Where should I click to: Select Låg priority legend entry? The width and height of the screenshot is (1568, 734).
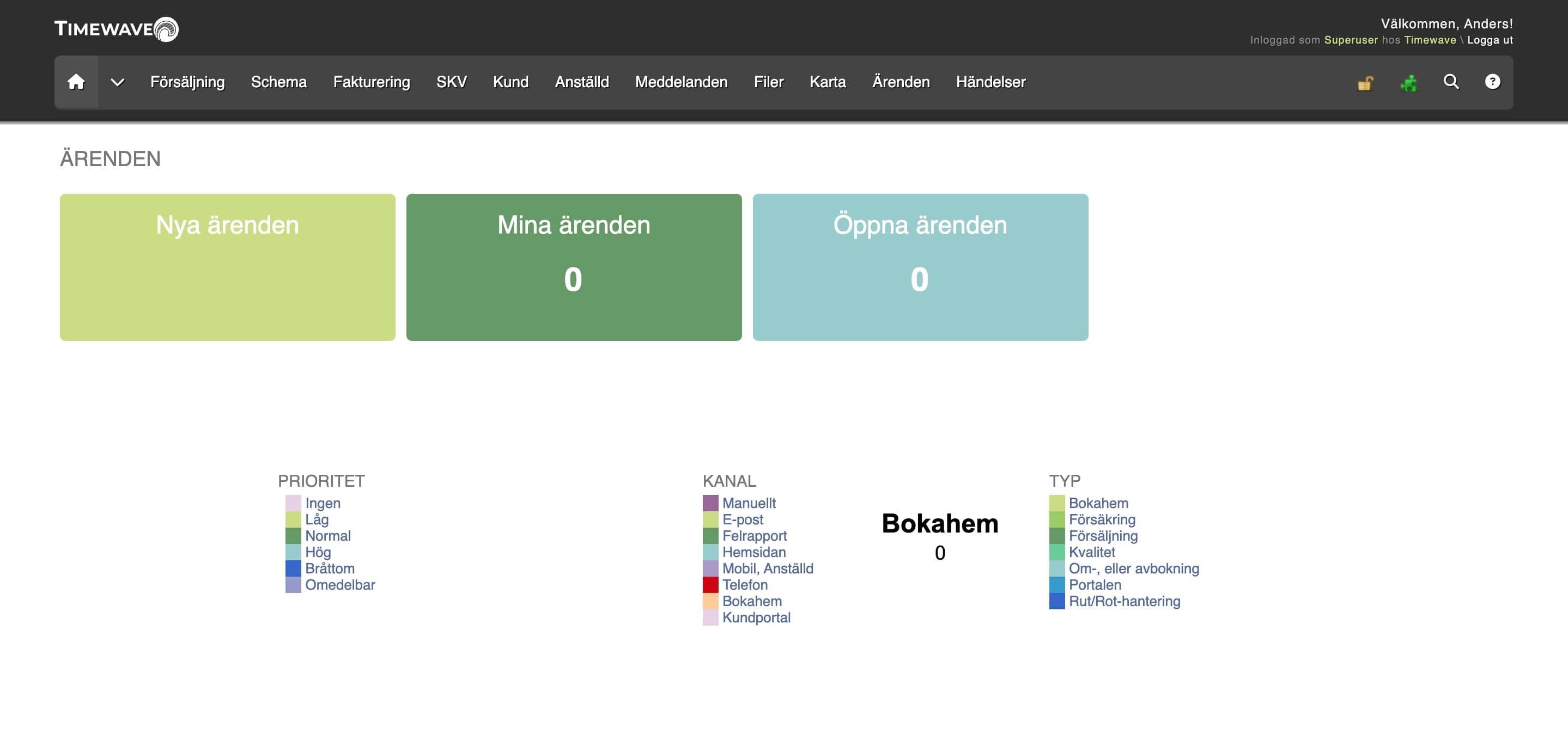click(x=317, y=519)
